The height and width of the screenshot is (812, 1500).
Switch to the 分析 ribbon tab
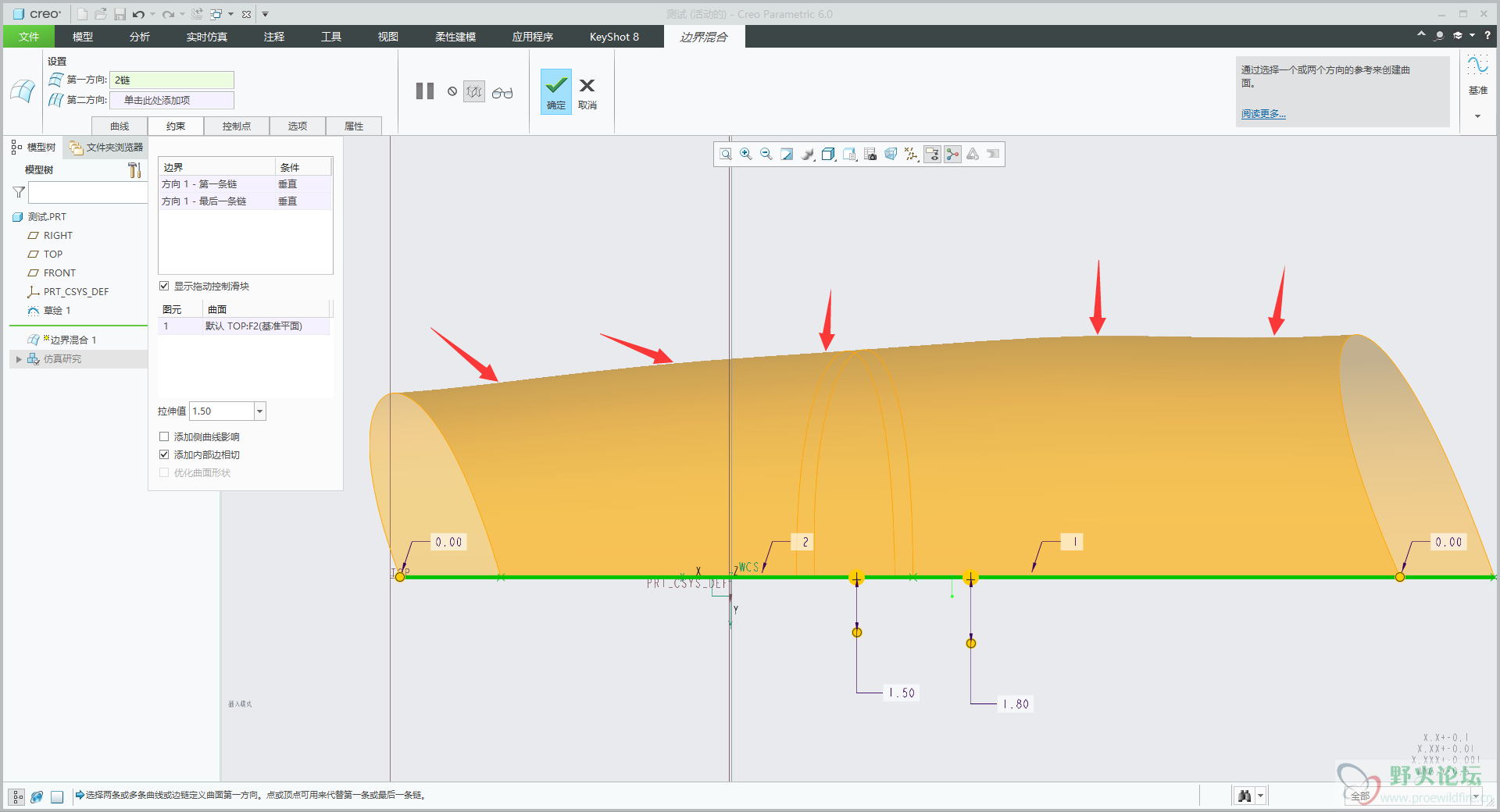click(140, 37)
